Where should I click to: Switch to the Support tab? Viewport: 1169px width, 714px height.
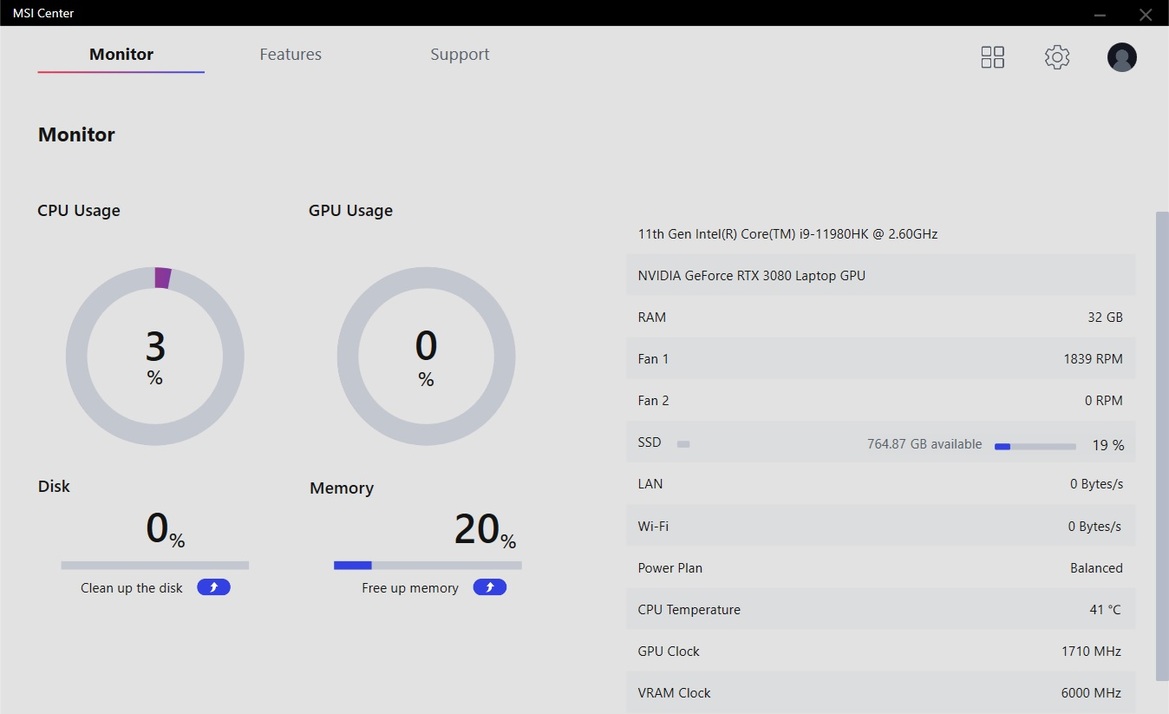459,54
